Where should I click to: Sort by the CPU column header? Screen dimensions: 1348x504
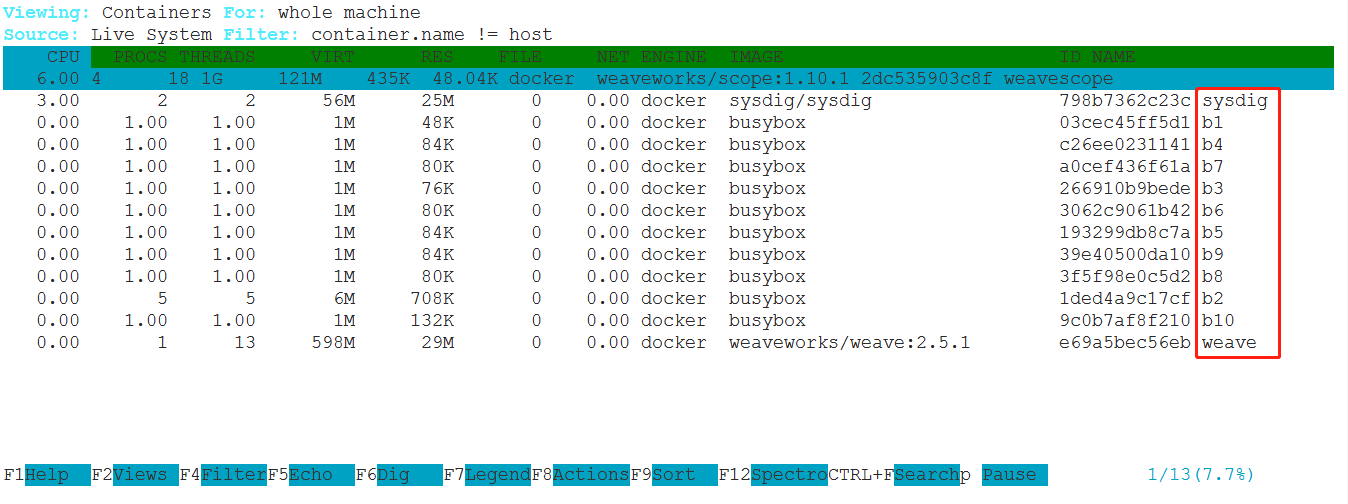click(62, 57)
